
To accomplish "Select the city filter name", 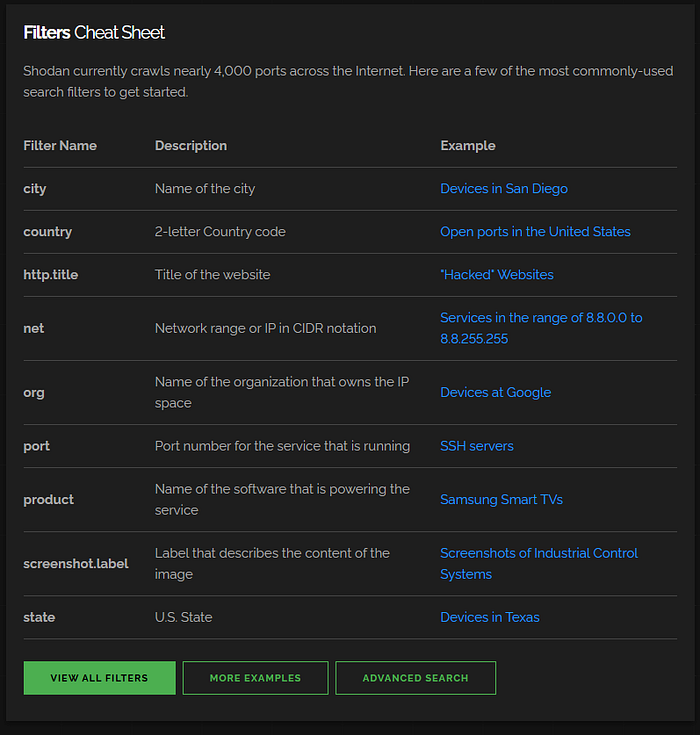I will pyautogui.click(x=35, y=188).
